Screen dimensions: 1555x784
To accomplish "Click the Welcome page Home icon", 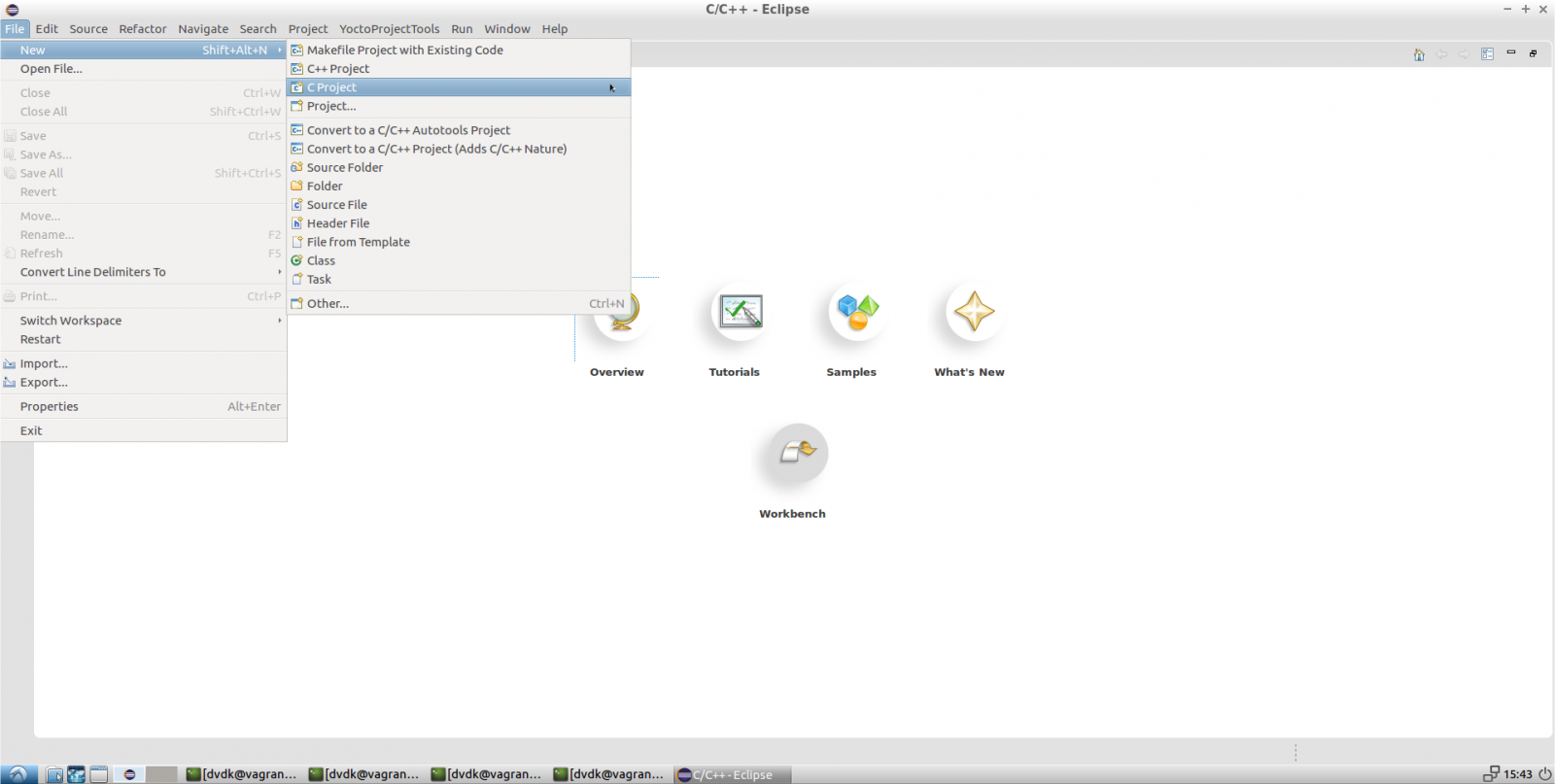I will [1419, 54].
